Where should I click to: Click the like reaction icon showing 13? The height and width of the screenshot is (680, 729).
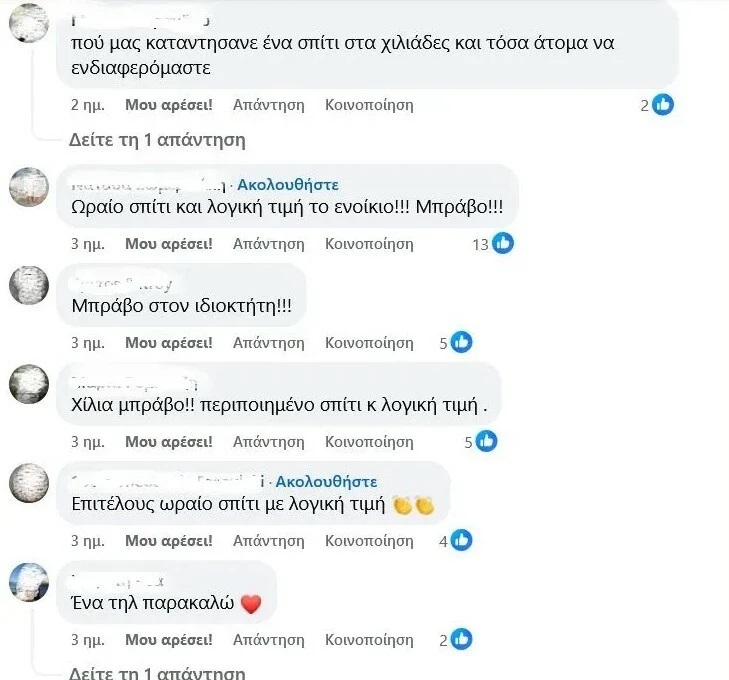point(502,243)
